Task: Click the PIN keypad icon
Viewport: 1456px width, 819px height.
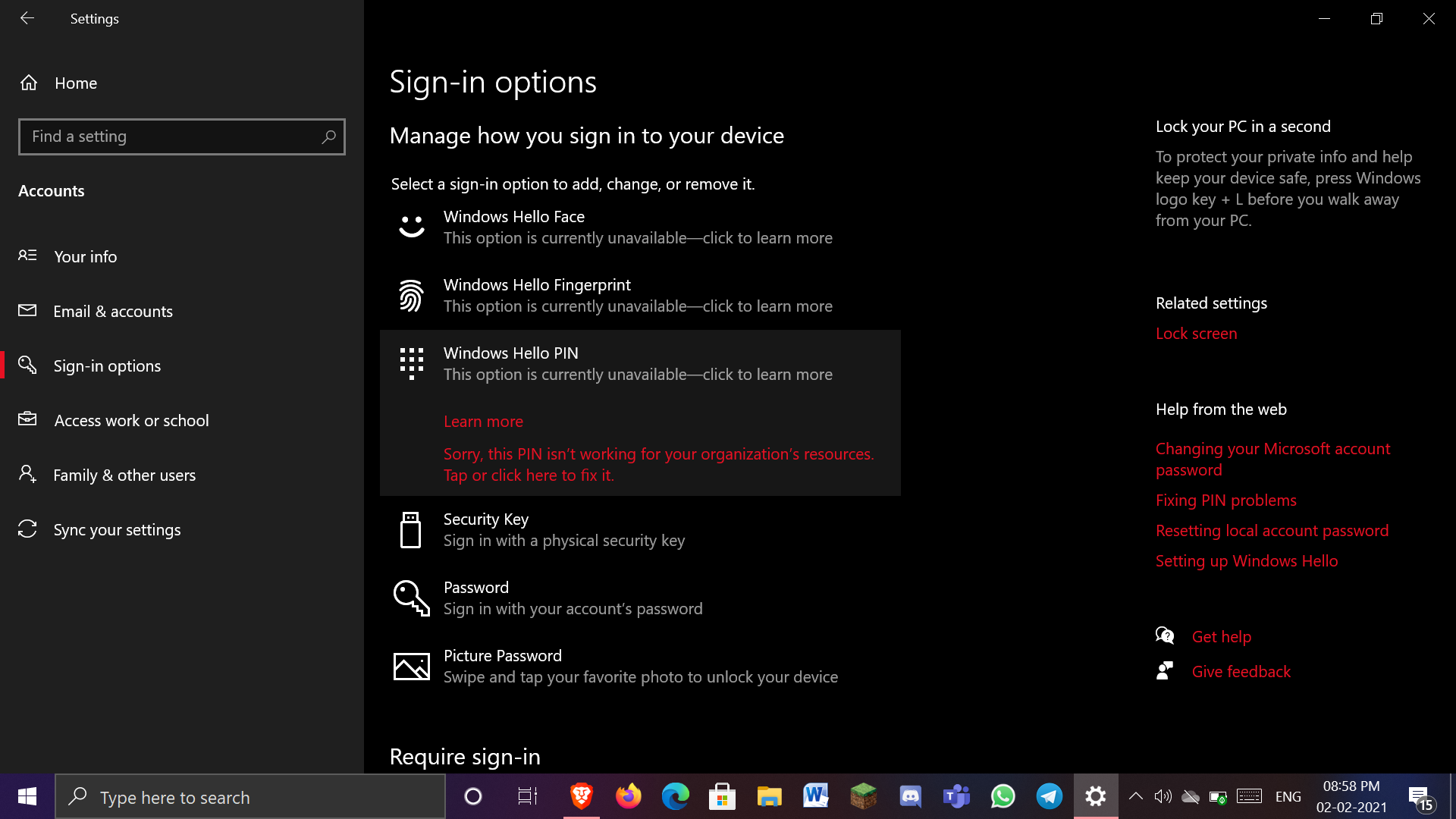Action: click(x=412, y=364)
